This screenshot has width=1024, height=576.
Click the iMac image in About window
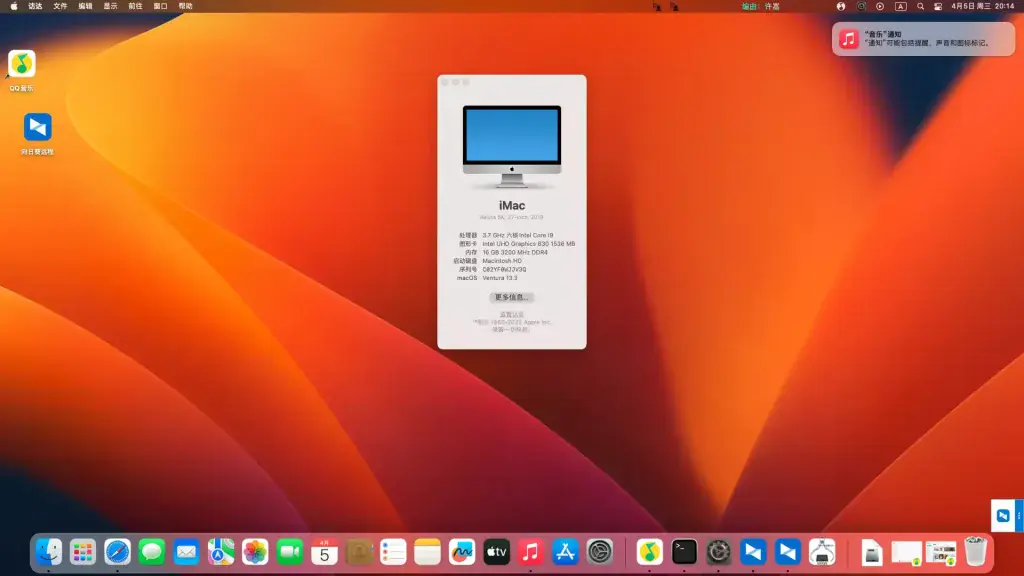tap(512, 147)
